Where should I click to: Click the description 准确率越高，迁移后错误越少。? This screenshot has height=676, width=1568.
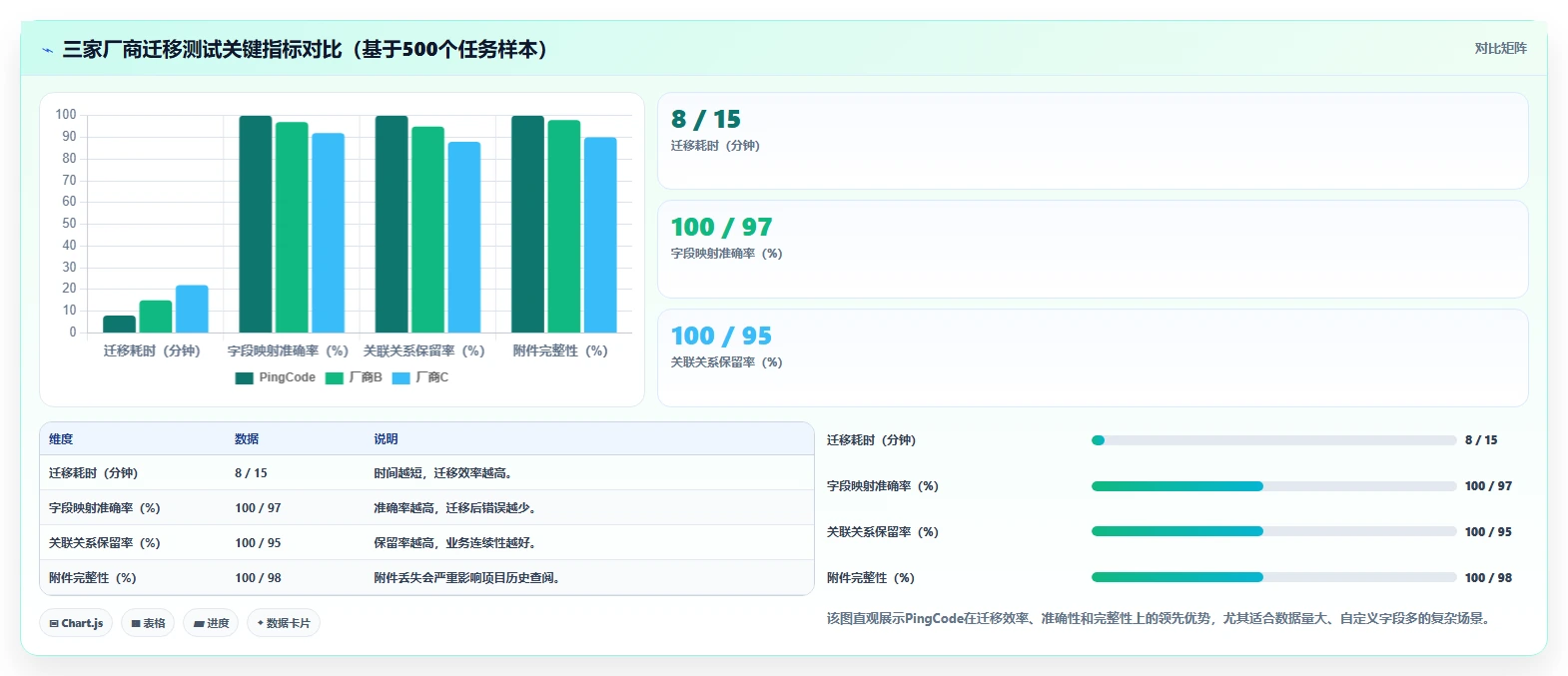pyautogui.click(x=456, y=508)
